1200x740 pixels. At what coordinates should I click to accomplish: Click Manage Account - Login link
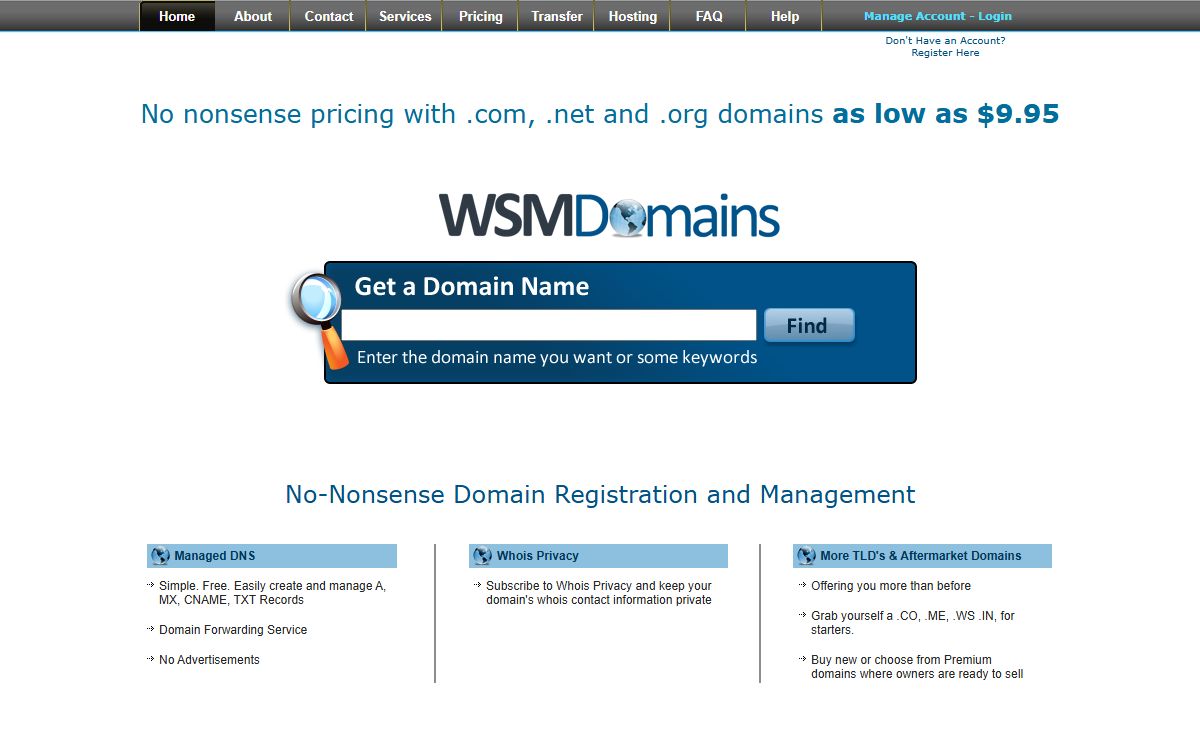938,16
